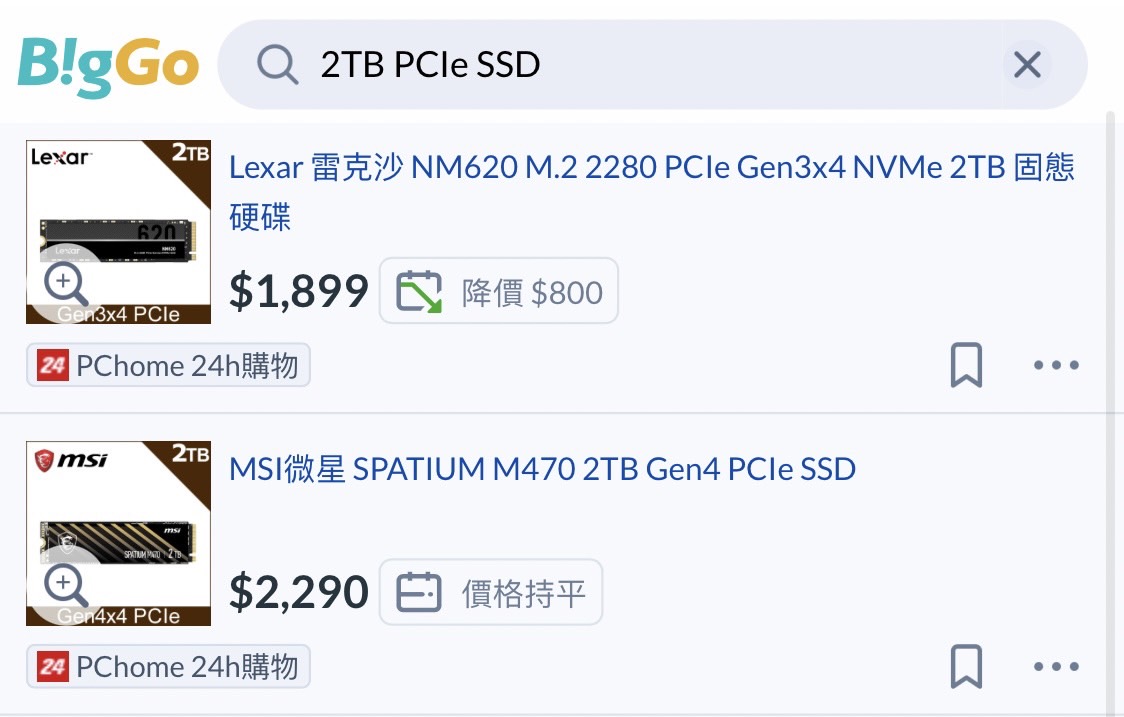Open more options for Lexar listing

click(1056, 365)
